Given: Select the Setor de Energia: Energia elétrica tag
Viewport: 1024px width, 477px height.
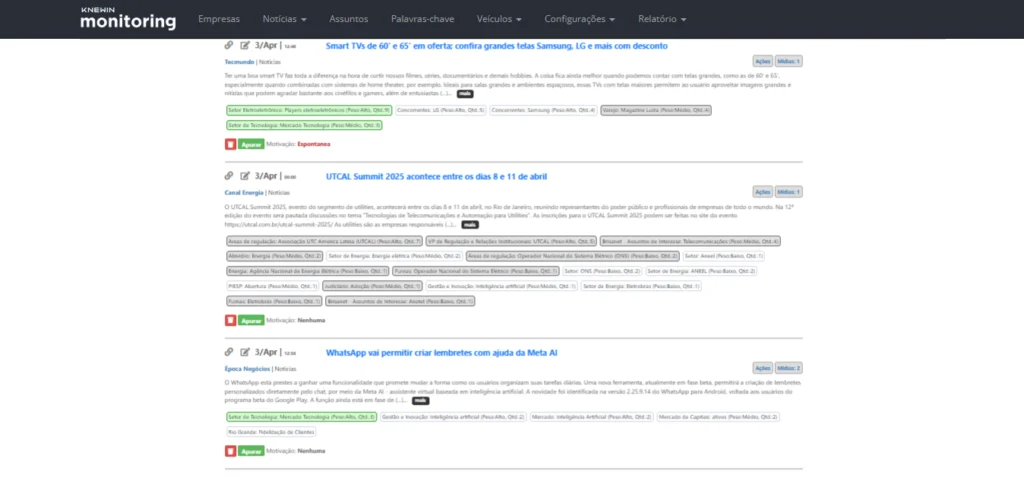Looking at the screenshot, I should (394, 256).
